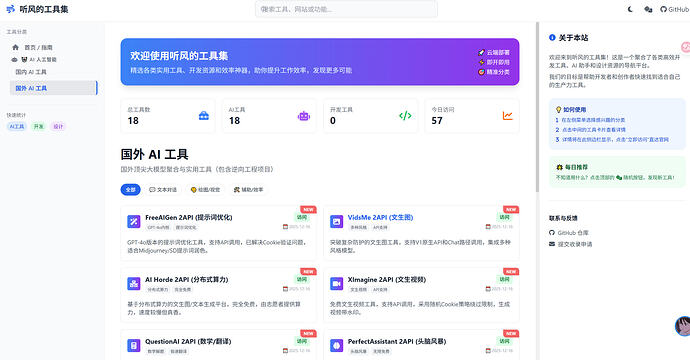Click the envelope icon beside 提交收录申请
This screenshot has width=690, height=360.
(x=552, y=244)
